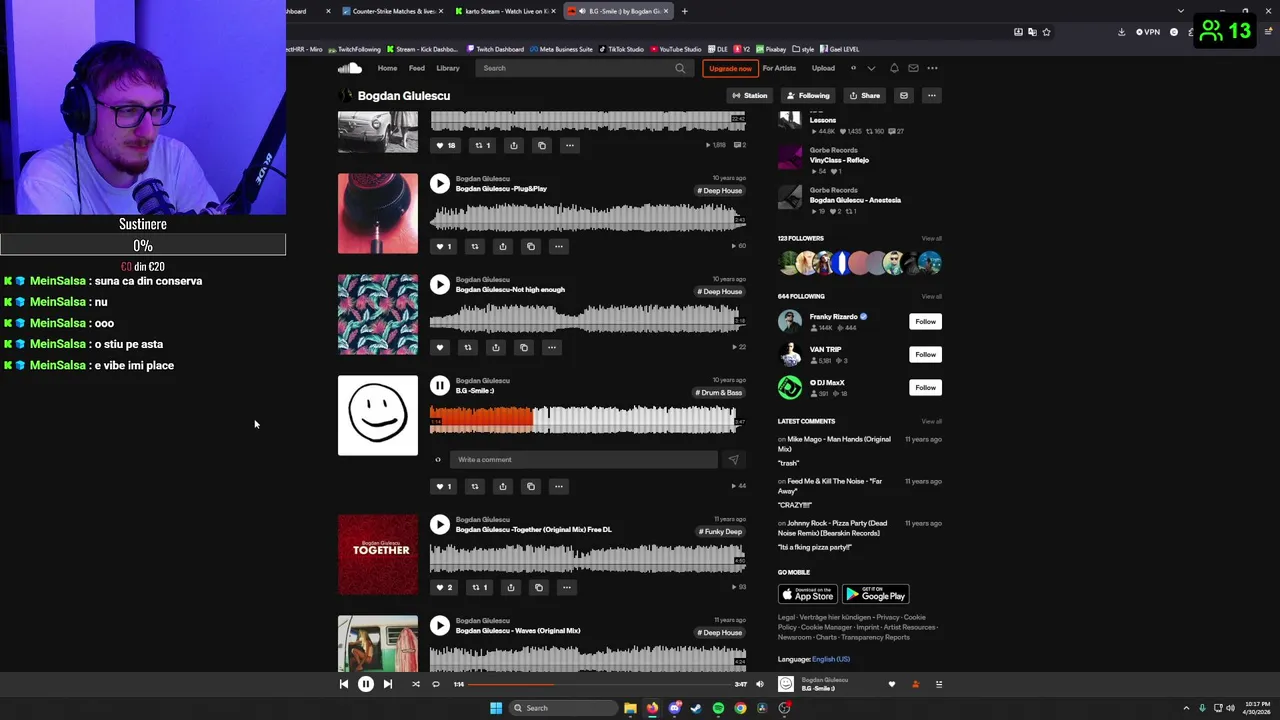Screen dimensions: 1280x720
Task: Like the Not high enough track
Action: point(440,347)
